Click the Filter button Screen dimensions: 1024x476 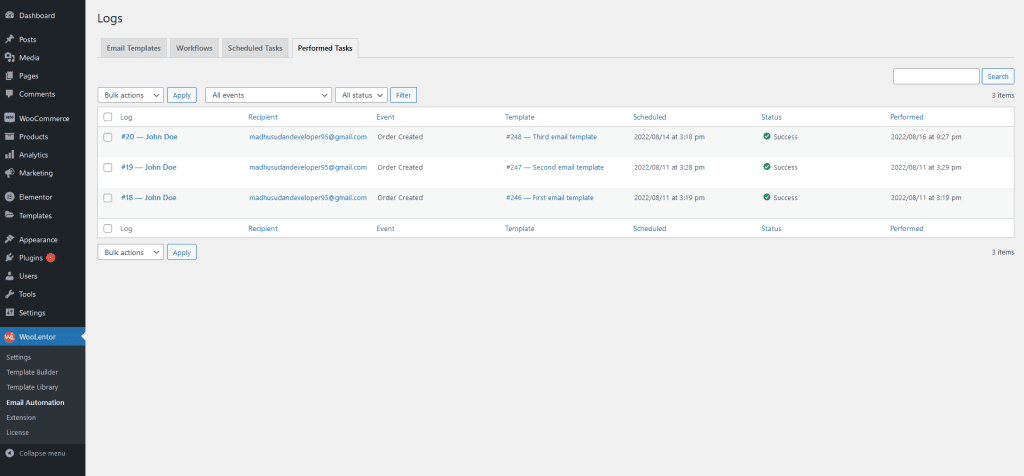[x=403, y=95]
